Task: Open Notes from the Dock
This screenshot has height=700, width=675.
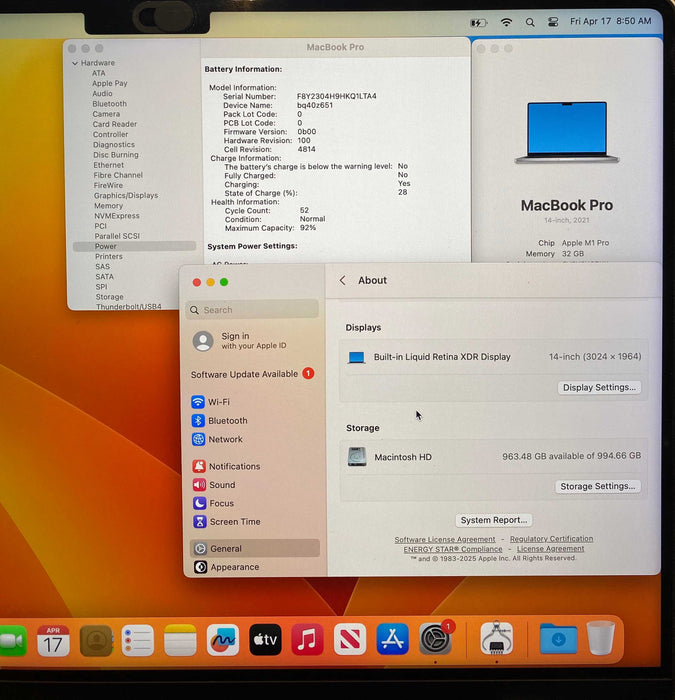Action: pyautogui.click(x=180, y=641)
